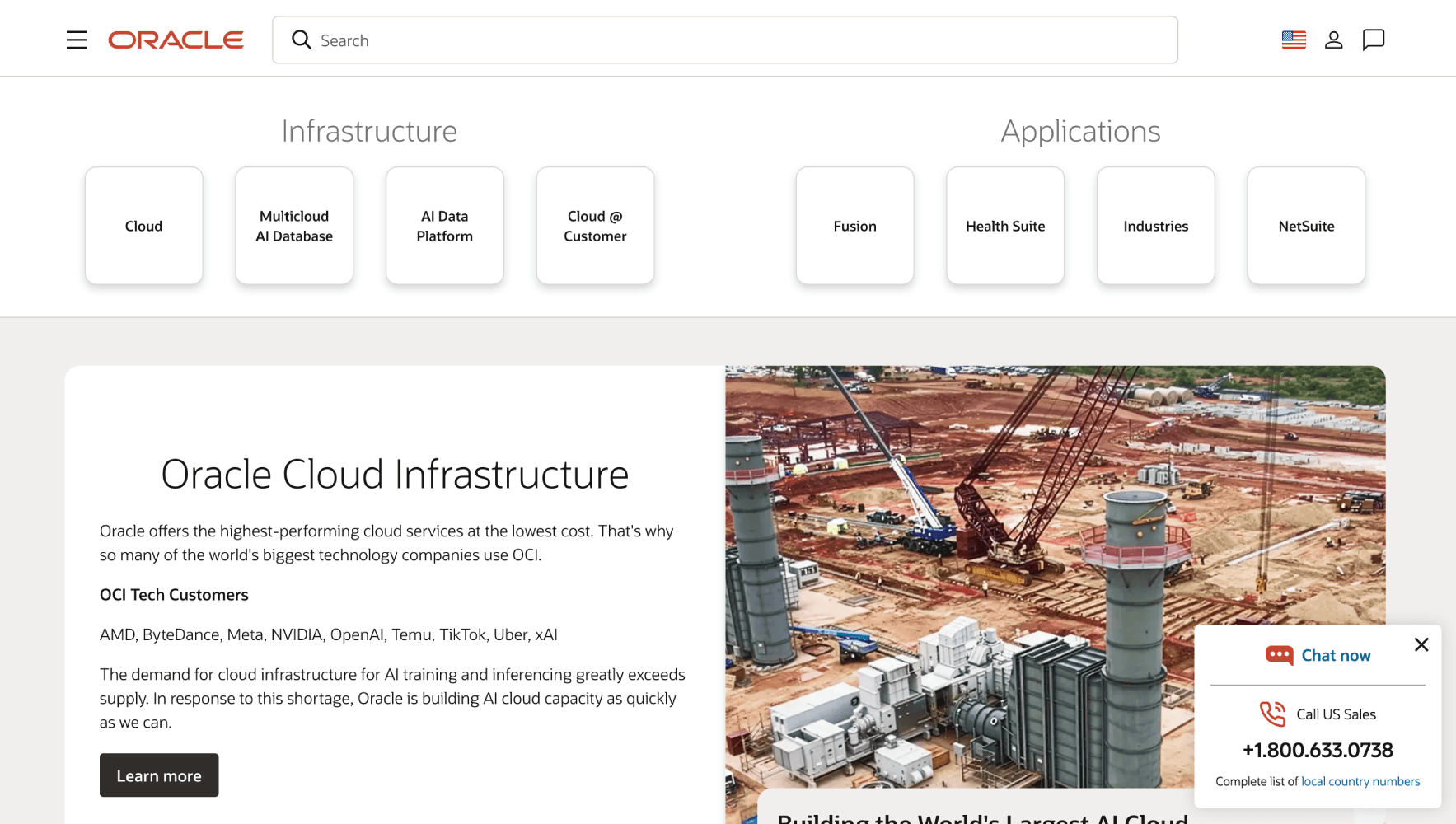Open the local country numbers link
Viewport: 1456px width, 824px height.
1360,781
